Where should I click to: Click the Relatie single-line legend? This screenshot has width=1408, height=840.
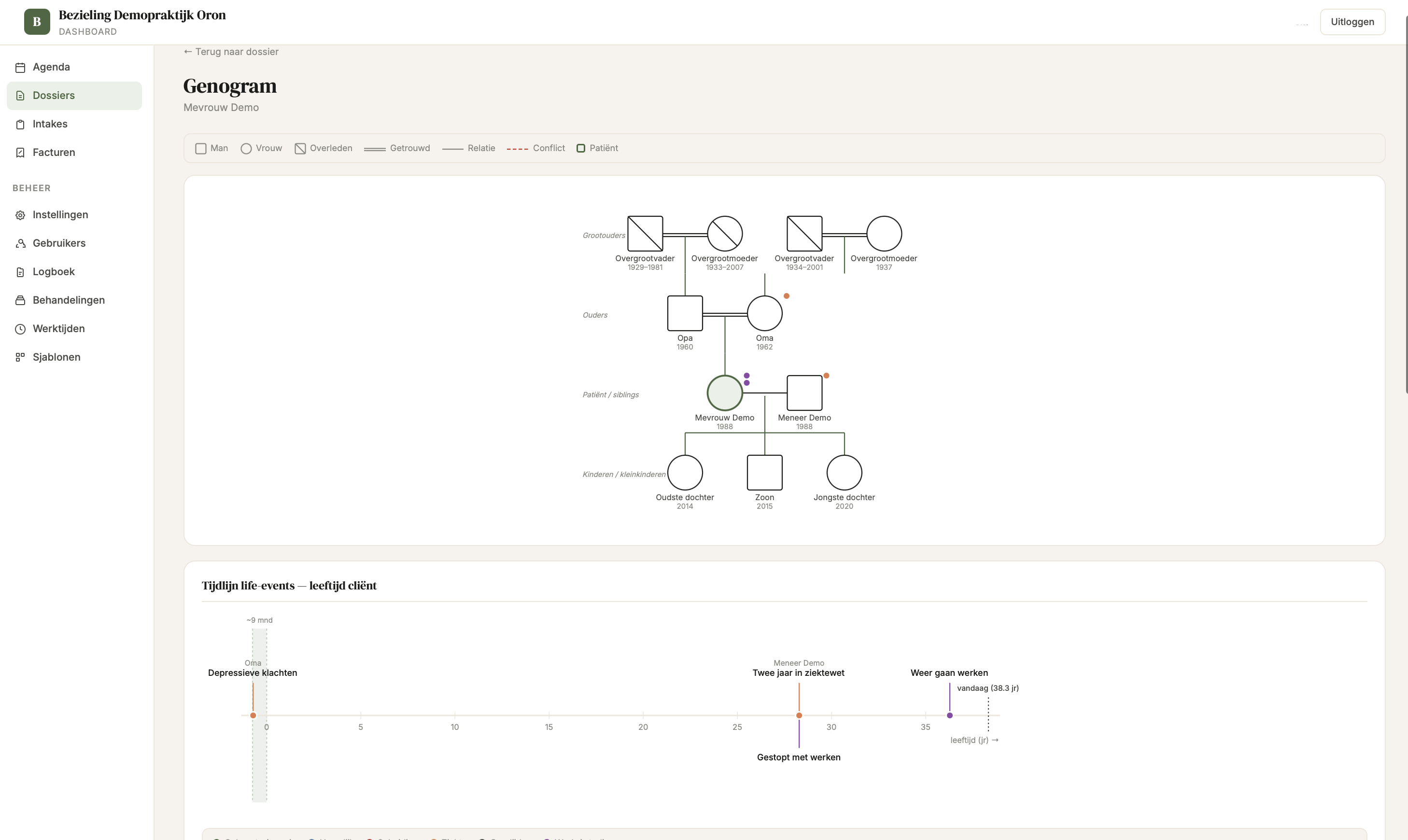click(x=453, y=149)
